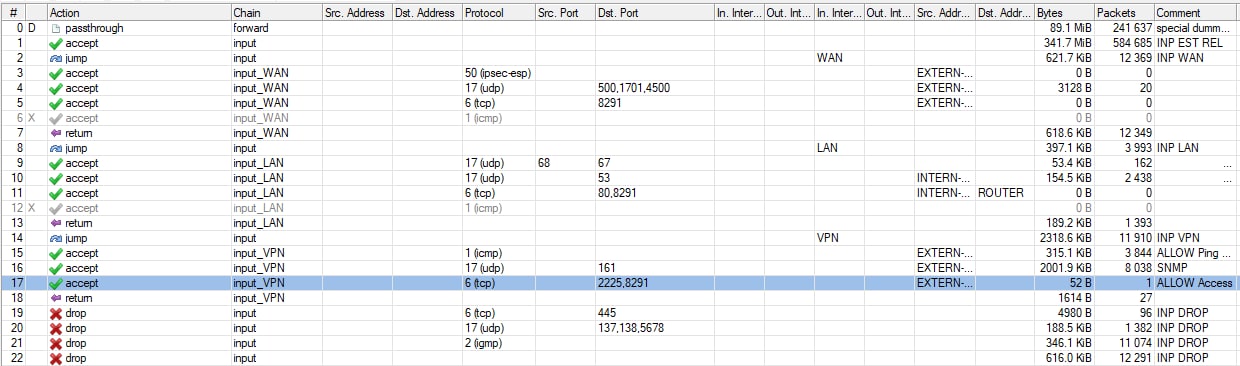Sort by the Action column header
This screenshot has height=366, width=1240.
click(138, 13)
